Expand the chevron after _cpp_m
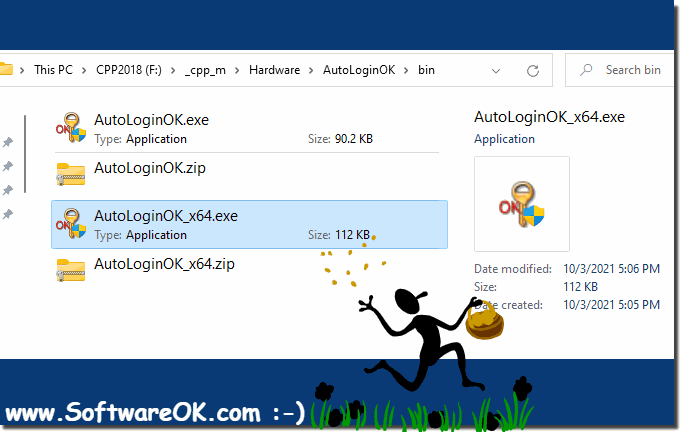Viewport: 681px width, 432px height. click(237, 70)
